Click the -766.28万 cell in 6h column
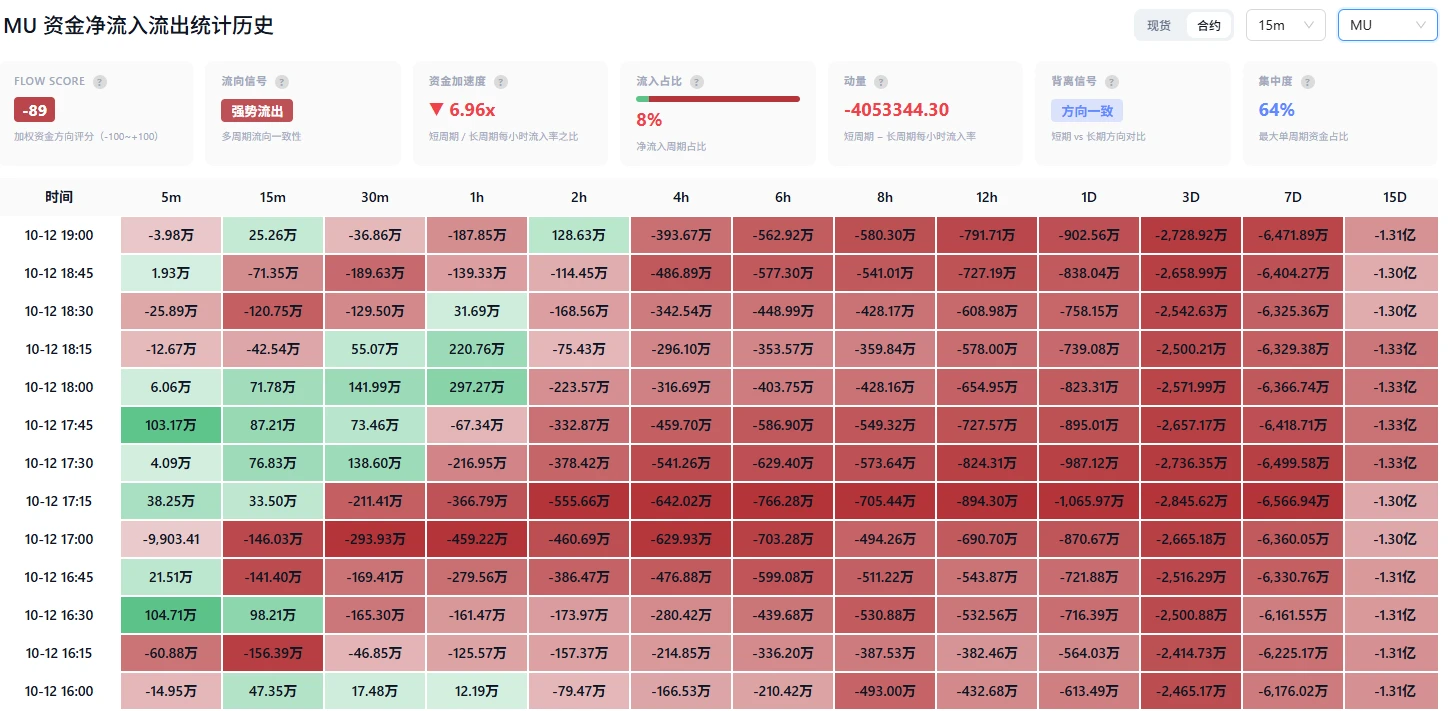The image size is (1456, 711). coord(783,501)
